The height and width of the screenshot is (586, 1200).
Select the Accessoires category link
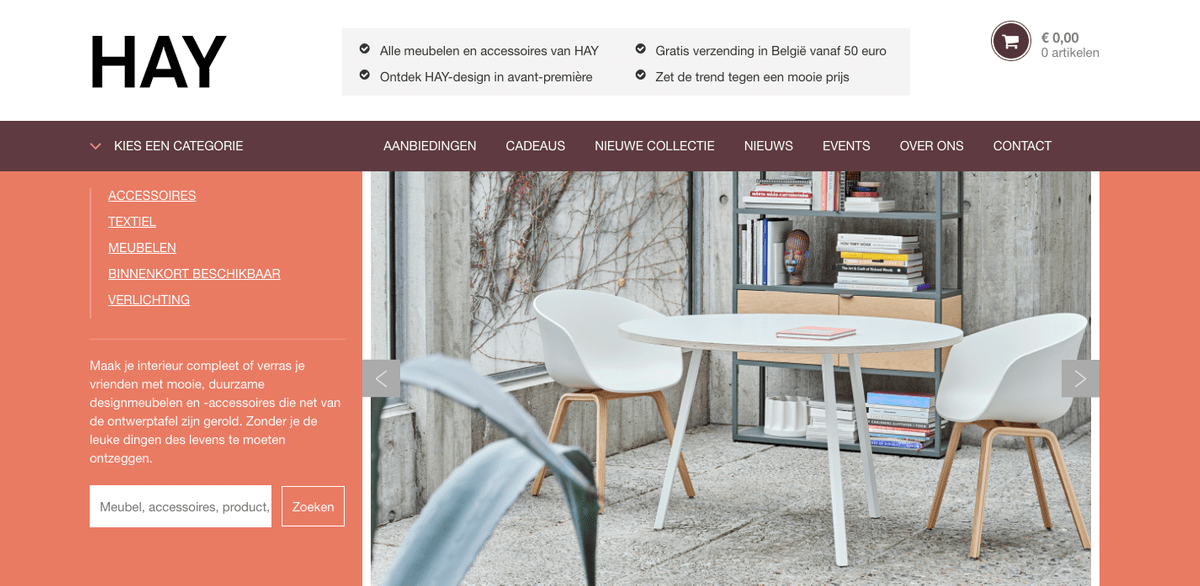click(152, 195)
